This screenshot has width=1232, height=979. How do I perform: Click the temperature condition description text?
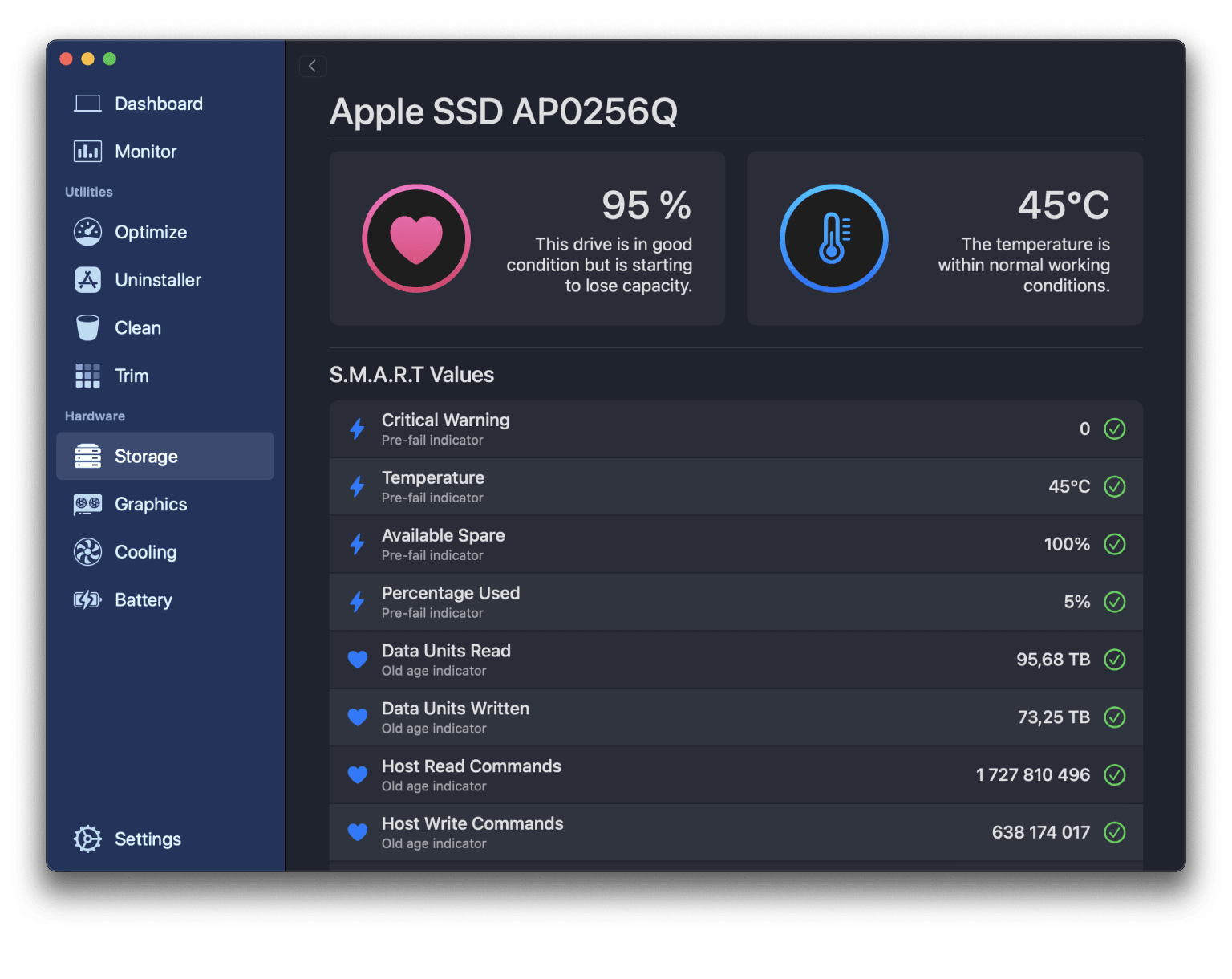coord(1024,265)
